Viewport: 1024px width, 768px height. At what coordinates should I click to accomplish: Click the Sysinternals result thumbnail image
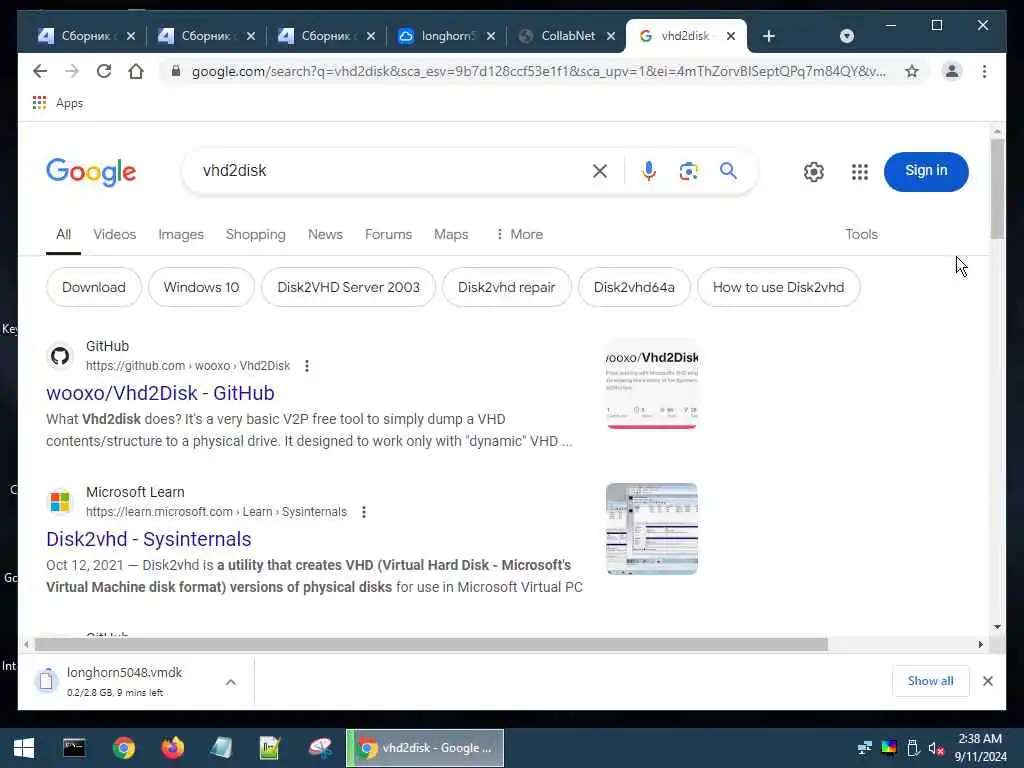pos(652,529)
